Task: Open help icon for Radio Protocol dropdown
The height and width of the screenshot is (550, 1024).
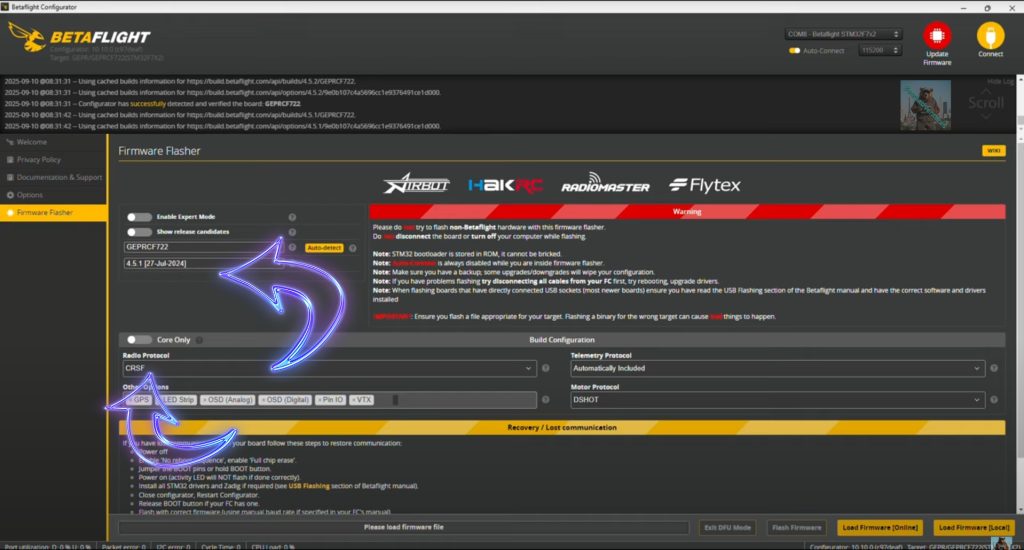Action: point(545,368)
